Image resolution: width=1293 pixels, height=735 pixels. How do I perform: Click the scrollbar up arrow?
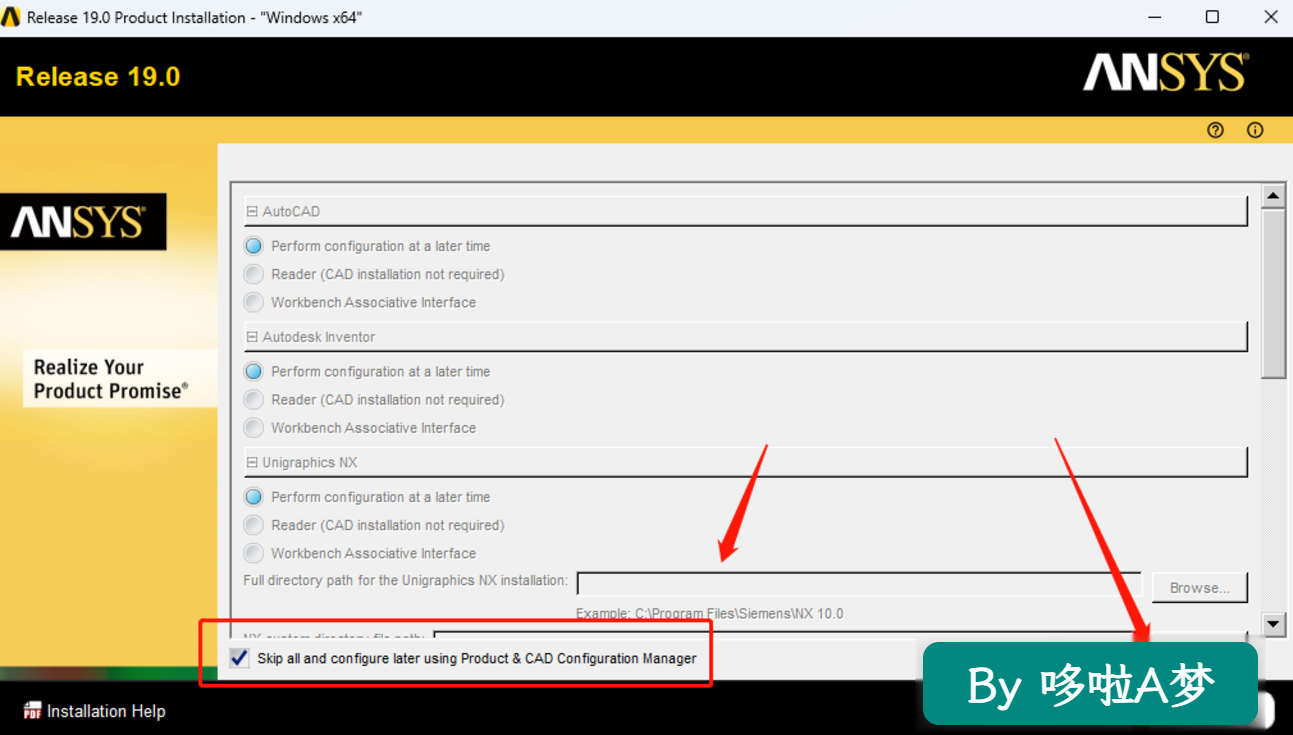[1273, 195]
